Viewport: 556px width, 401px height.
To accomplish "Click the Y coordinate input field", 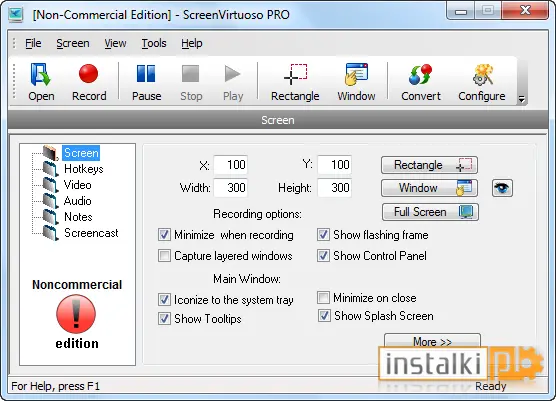I will 334,165.
